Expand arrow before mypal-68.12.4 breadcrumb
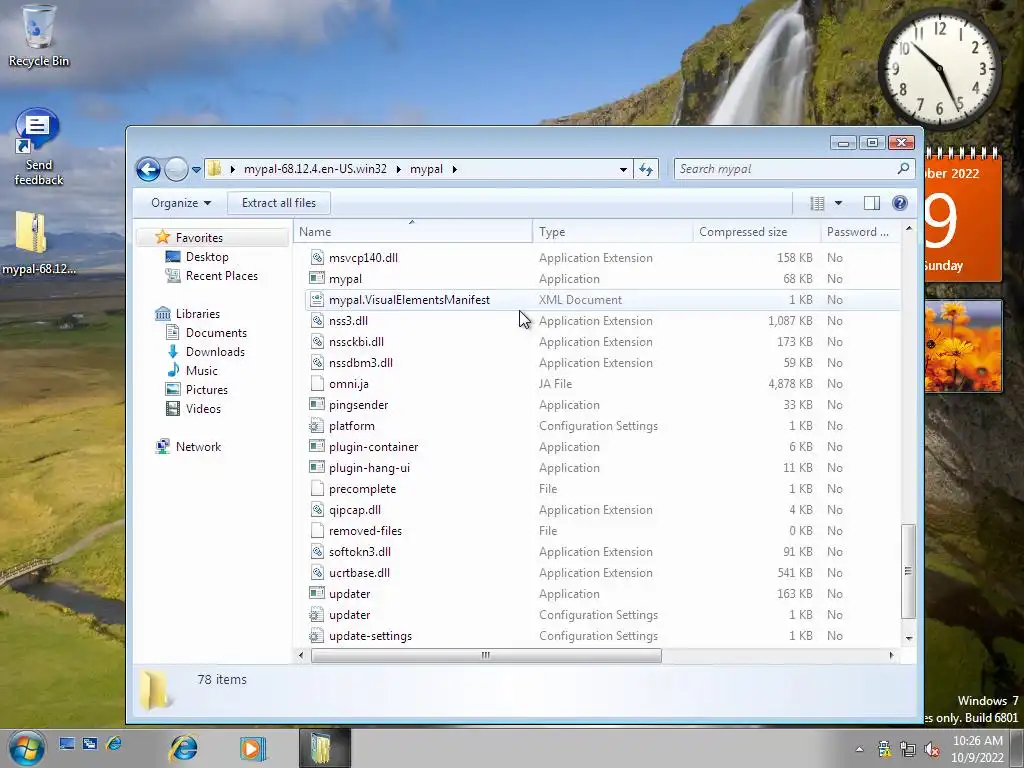1024x768 pixels. tap(232, 169)
